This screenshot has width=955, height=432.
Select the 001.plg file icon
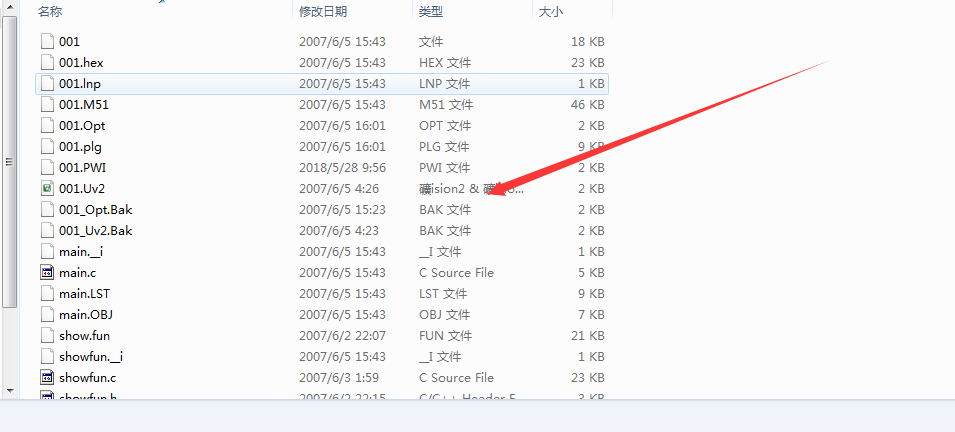pyautogui.click(x=48, y=146)
